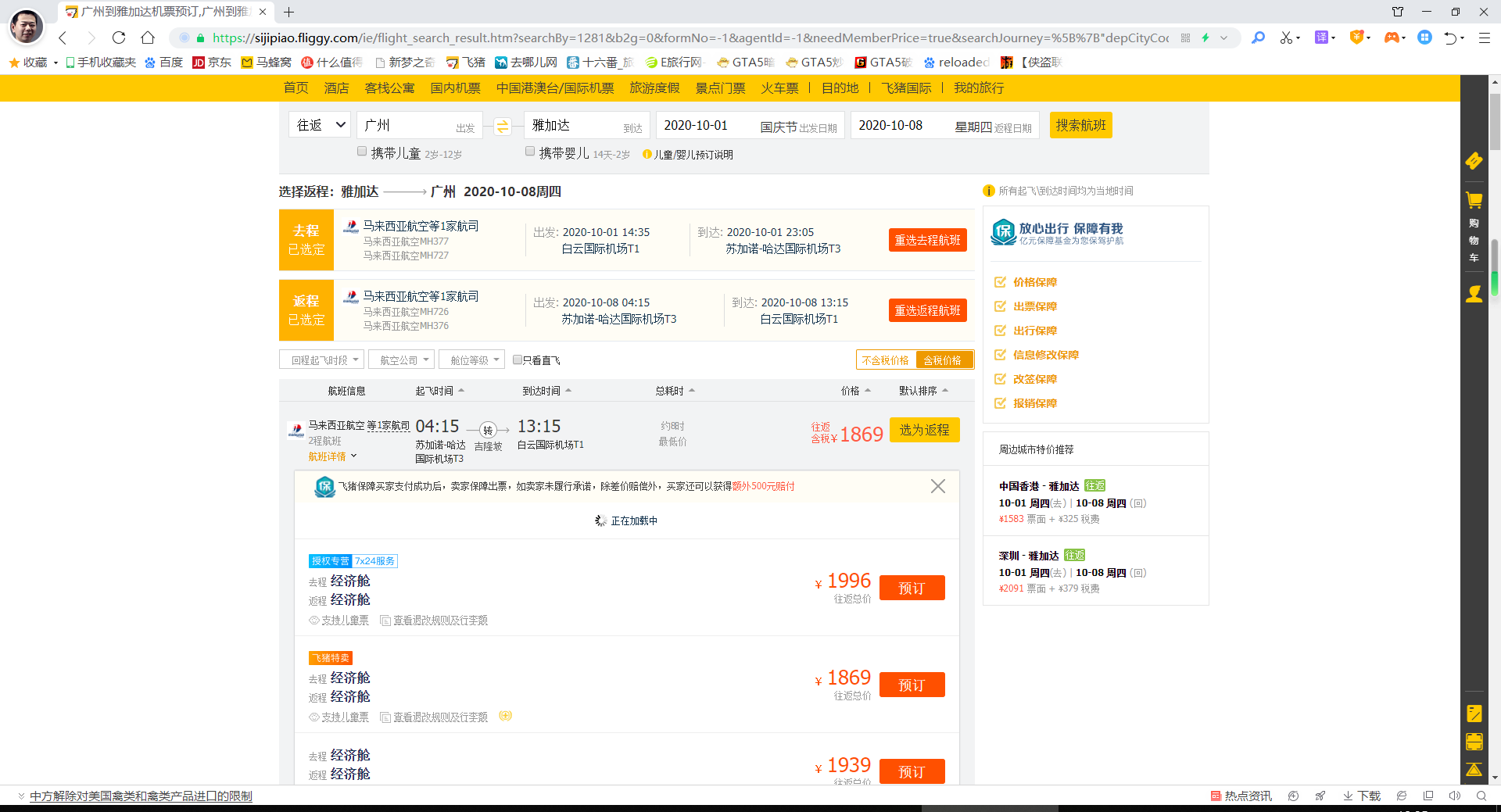Image resolution: width=1501 pixels, height=812 pixels.
Task: Click 选为返程 button
Action: 924,430
